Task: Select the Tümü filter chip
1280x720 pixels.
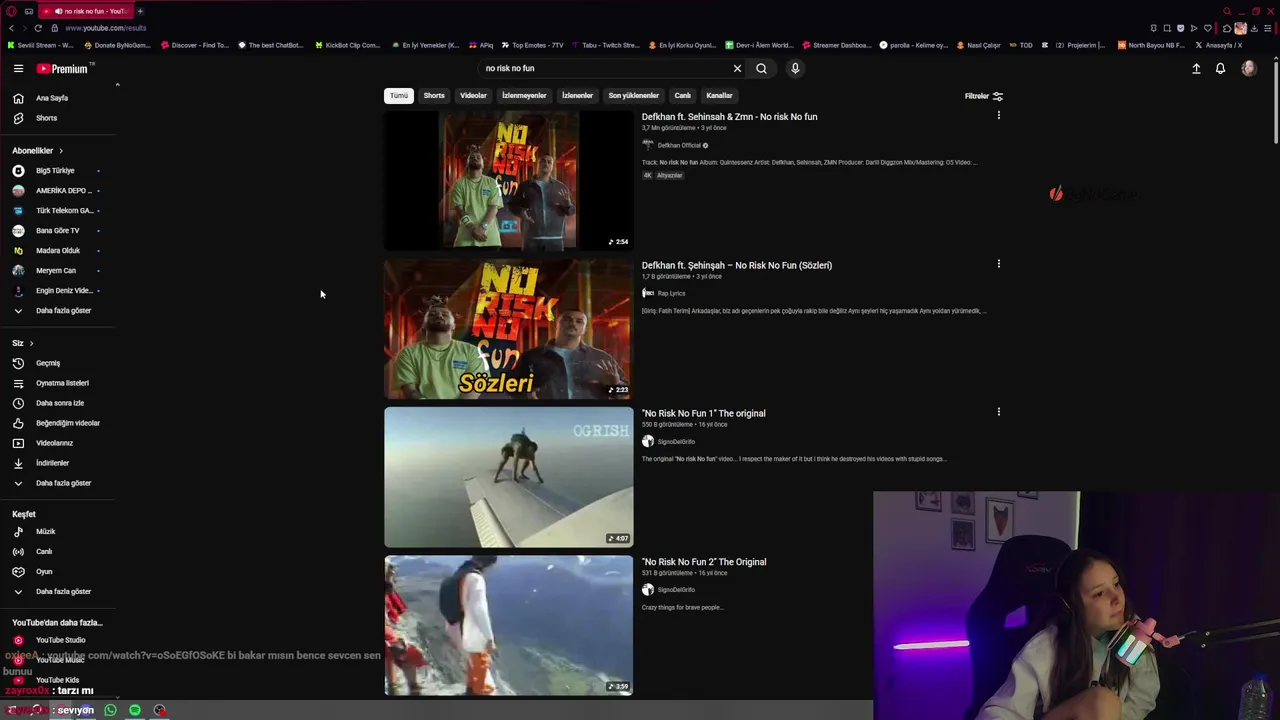Action: [399, 95]
